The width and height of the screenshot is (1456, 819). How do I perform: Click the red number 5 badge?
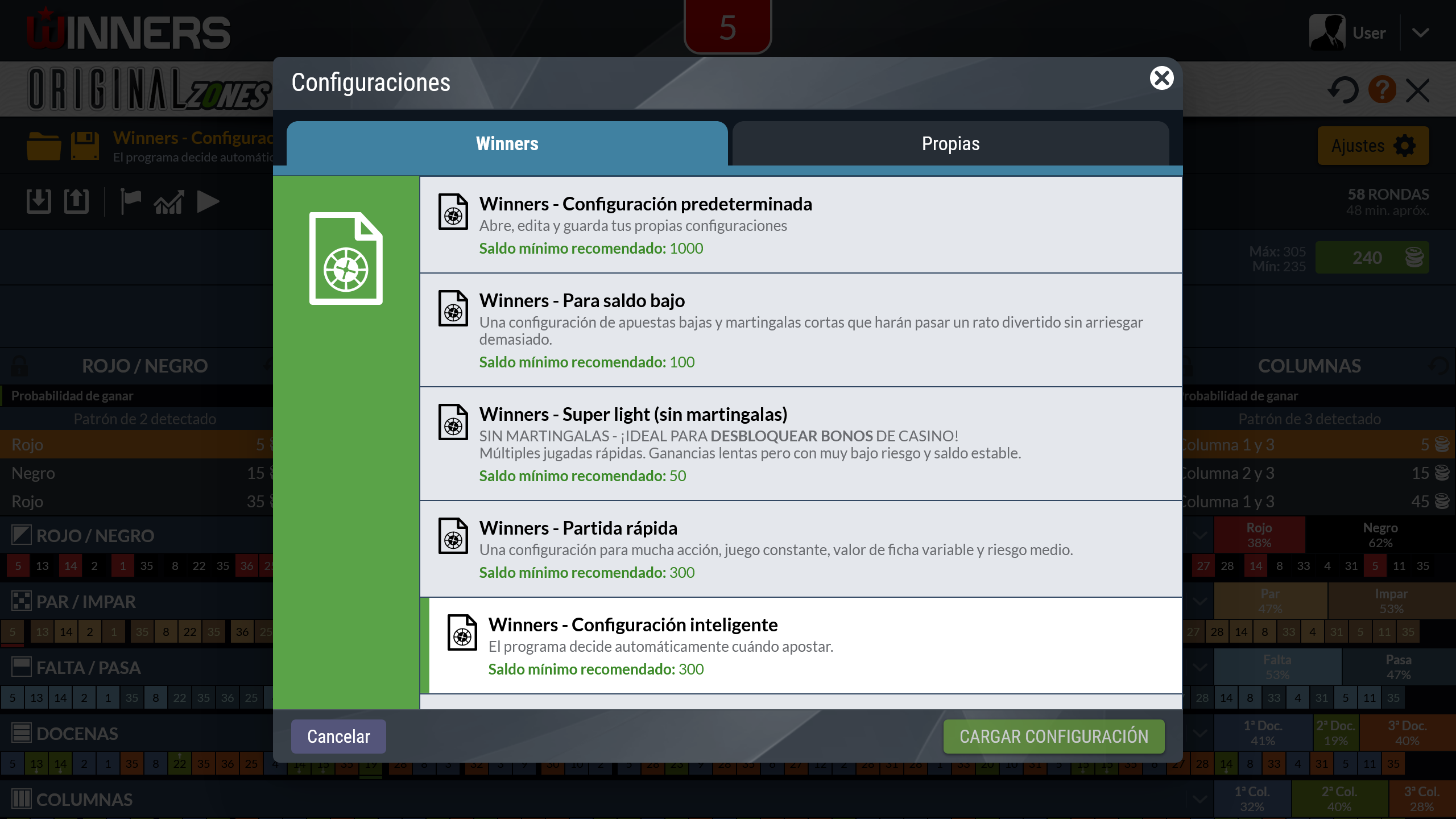point(727,27)
